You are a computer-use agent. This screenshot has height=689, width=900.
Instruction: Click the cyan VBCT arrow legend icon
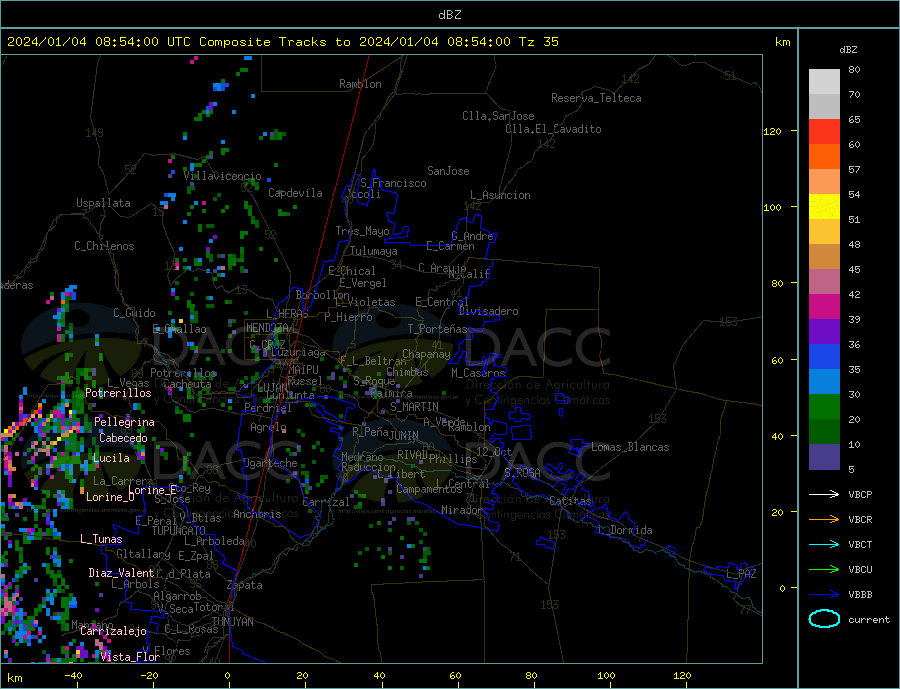click(824, 544)
